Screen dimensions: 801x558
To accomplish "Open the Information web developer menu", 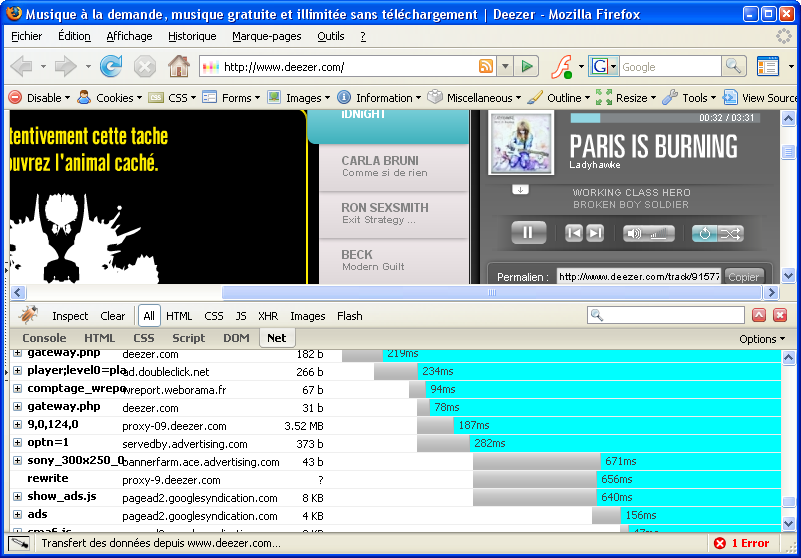I will coord(379,98).
